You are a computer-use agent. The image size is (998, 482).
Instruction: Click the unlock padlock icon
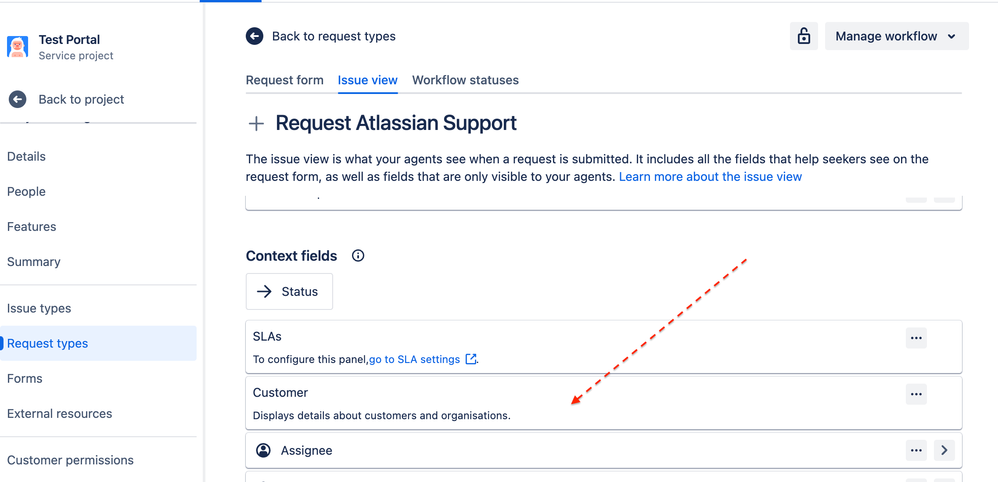[804, 36]
